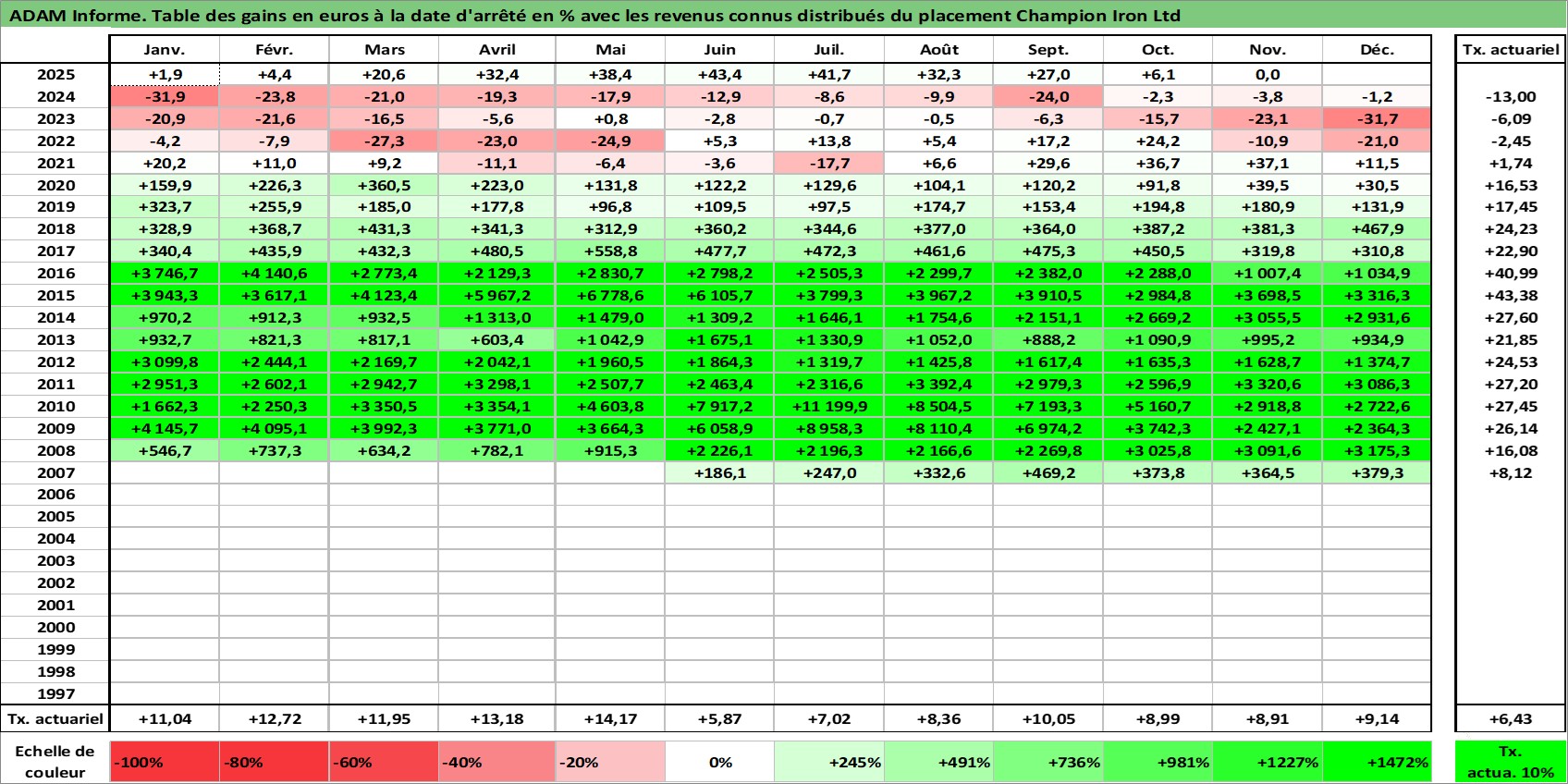Select the 'Févr.' column header
This screenshot has height=784, width=1568.
(275, 50)
